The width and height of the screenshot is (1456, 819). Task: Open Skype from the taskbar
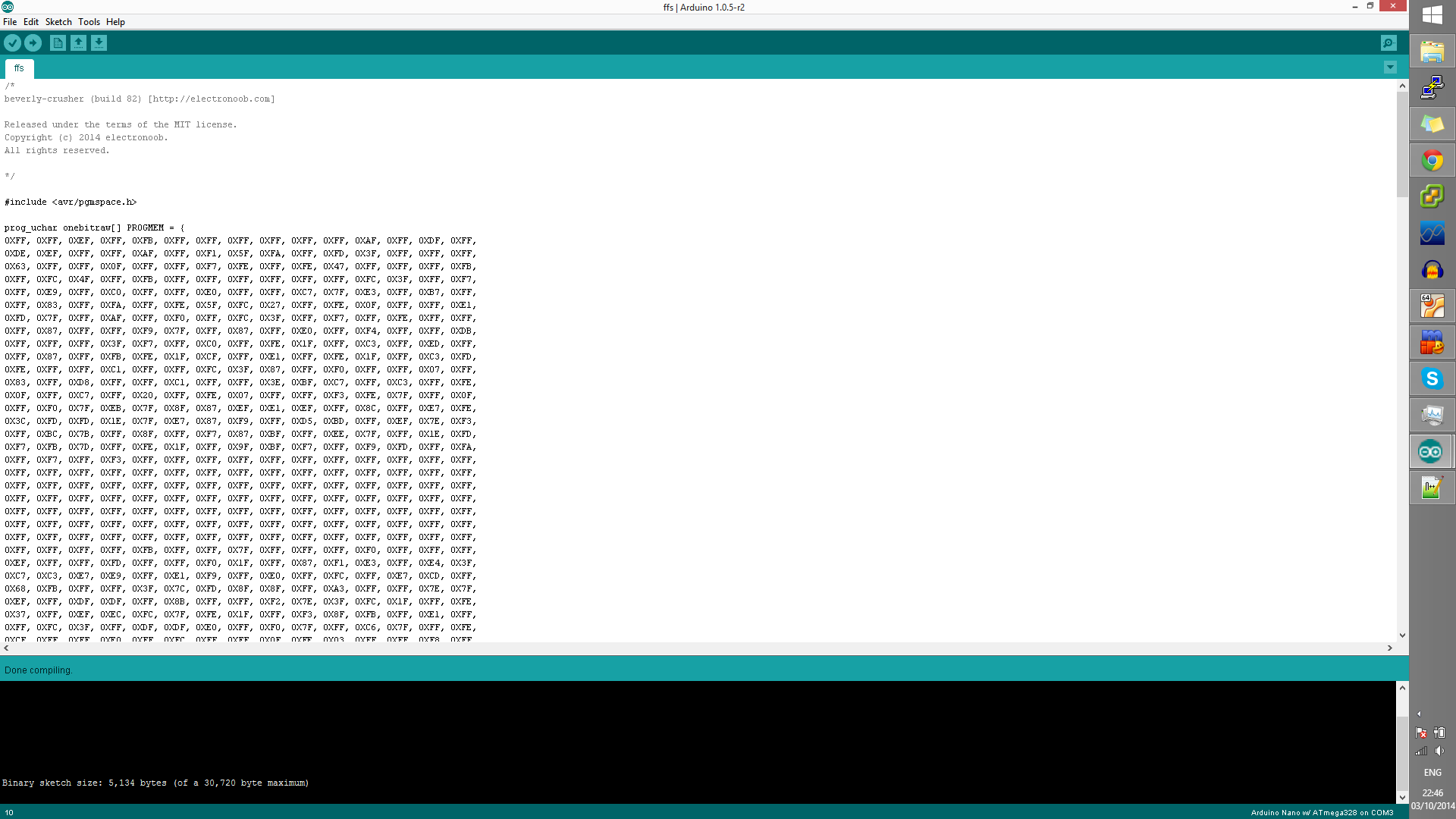point(1432,378)
